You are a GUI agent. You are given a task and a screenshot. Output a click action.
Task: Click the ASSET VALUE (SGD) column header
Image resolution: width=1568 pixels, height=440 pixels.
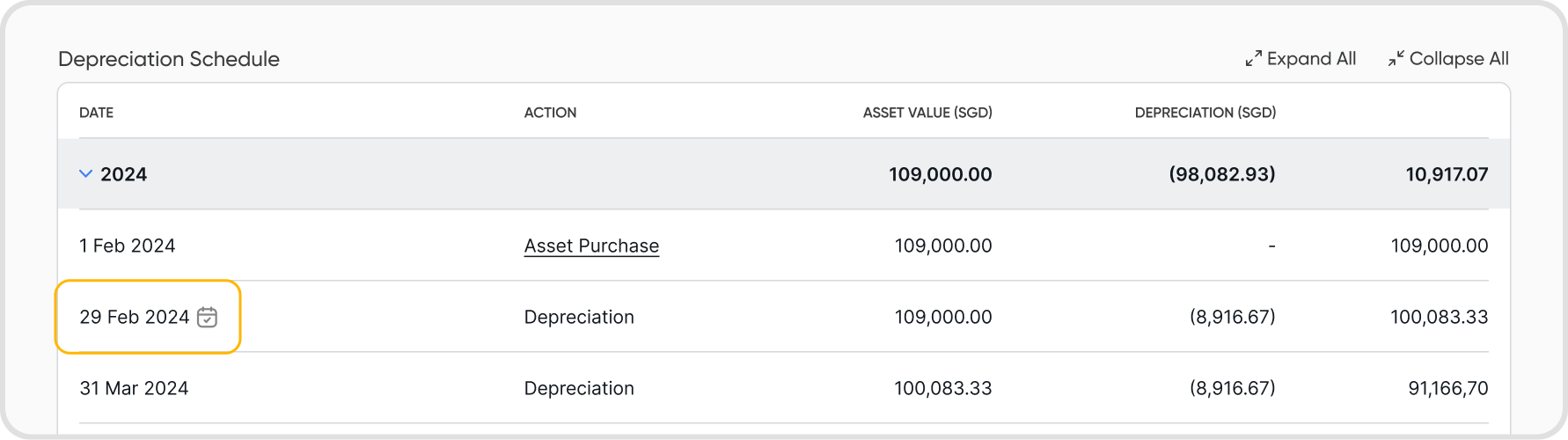[927, 113]
